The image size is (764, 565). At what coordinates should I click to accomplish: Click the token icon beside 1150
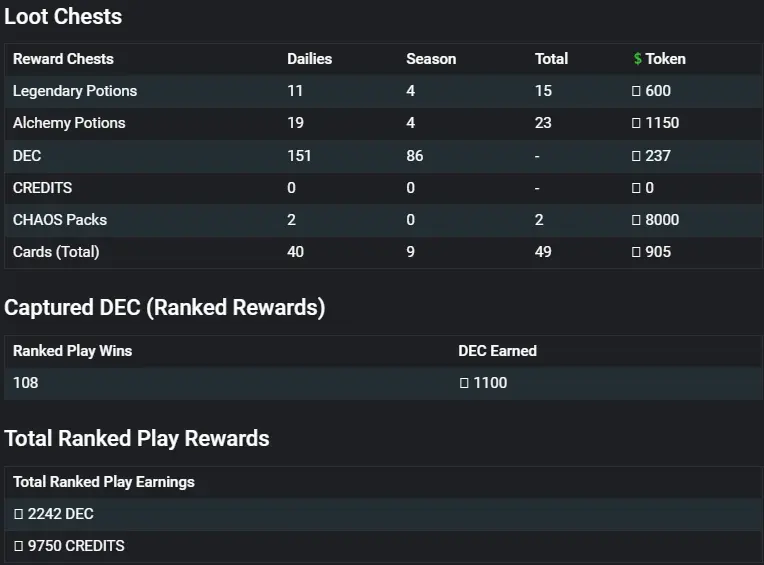(x=636, y=123)
